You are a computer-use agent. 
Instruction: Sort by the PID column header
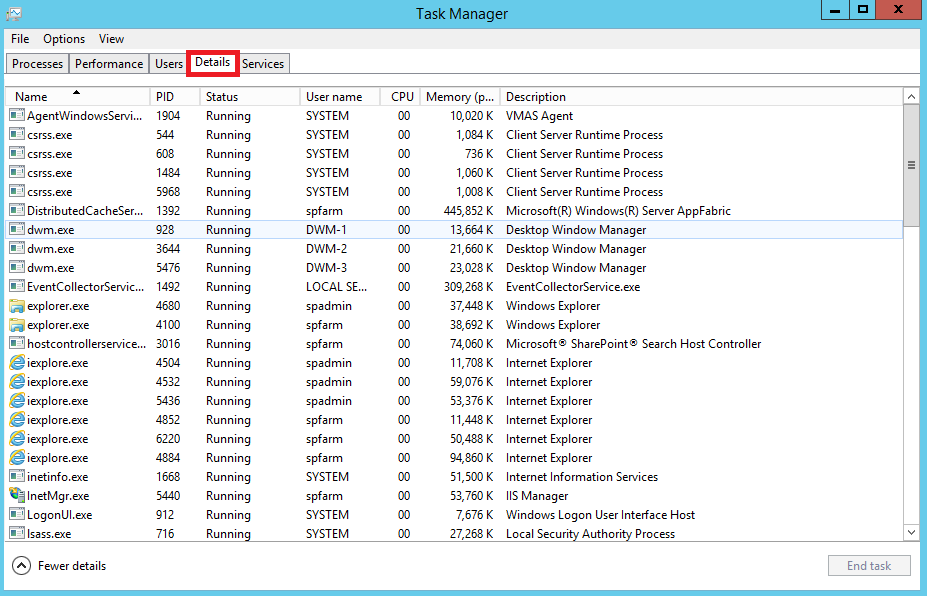(x=175, y=96)
